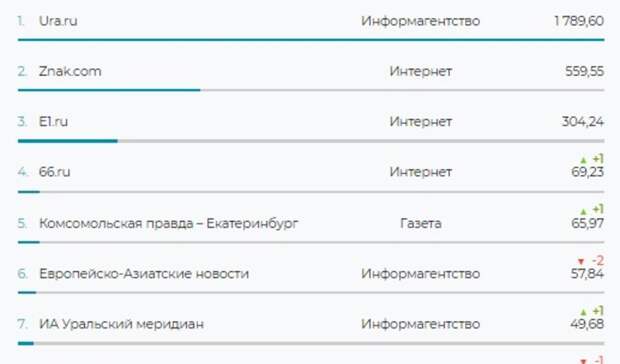
Task: Click the green up arrow above 65,97
Action: [x=583, y=211]
